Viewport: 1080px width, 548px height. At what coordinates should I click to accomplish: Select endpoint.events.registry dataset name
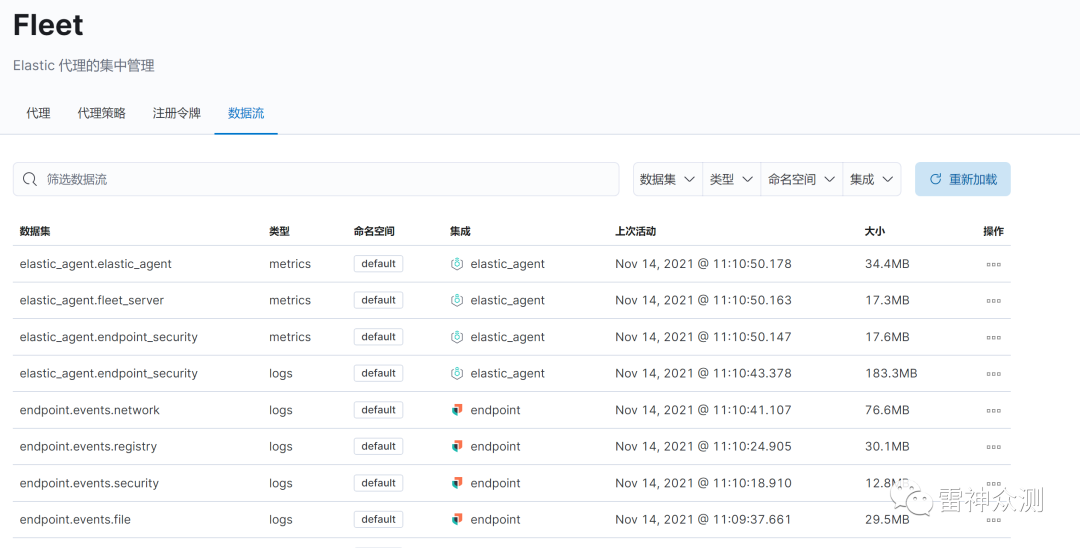[88, 446]
